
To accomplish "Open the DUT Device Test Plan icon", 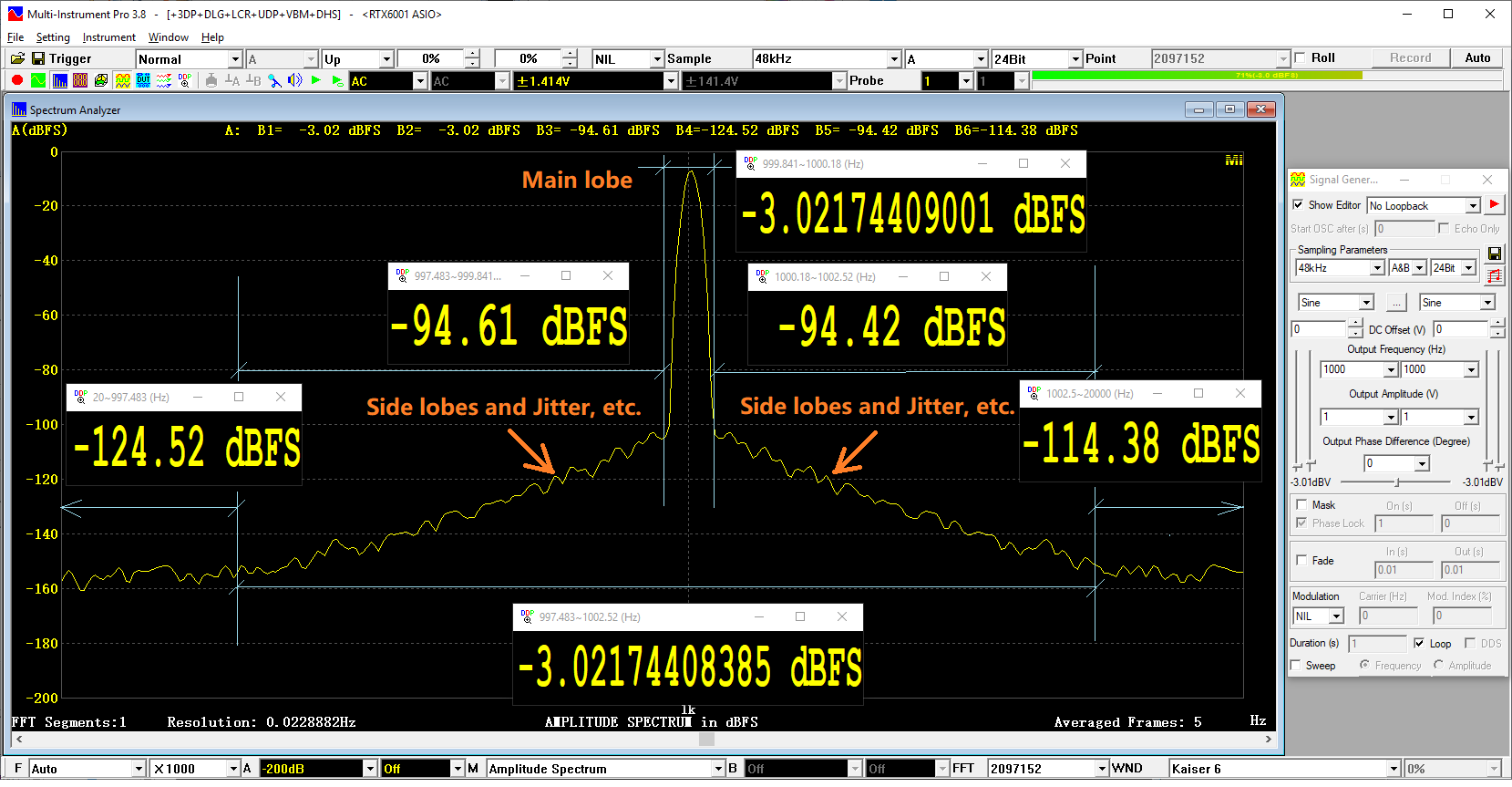I will point(143,80).
